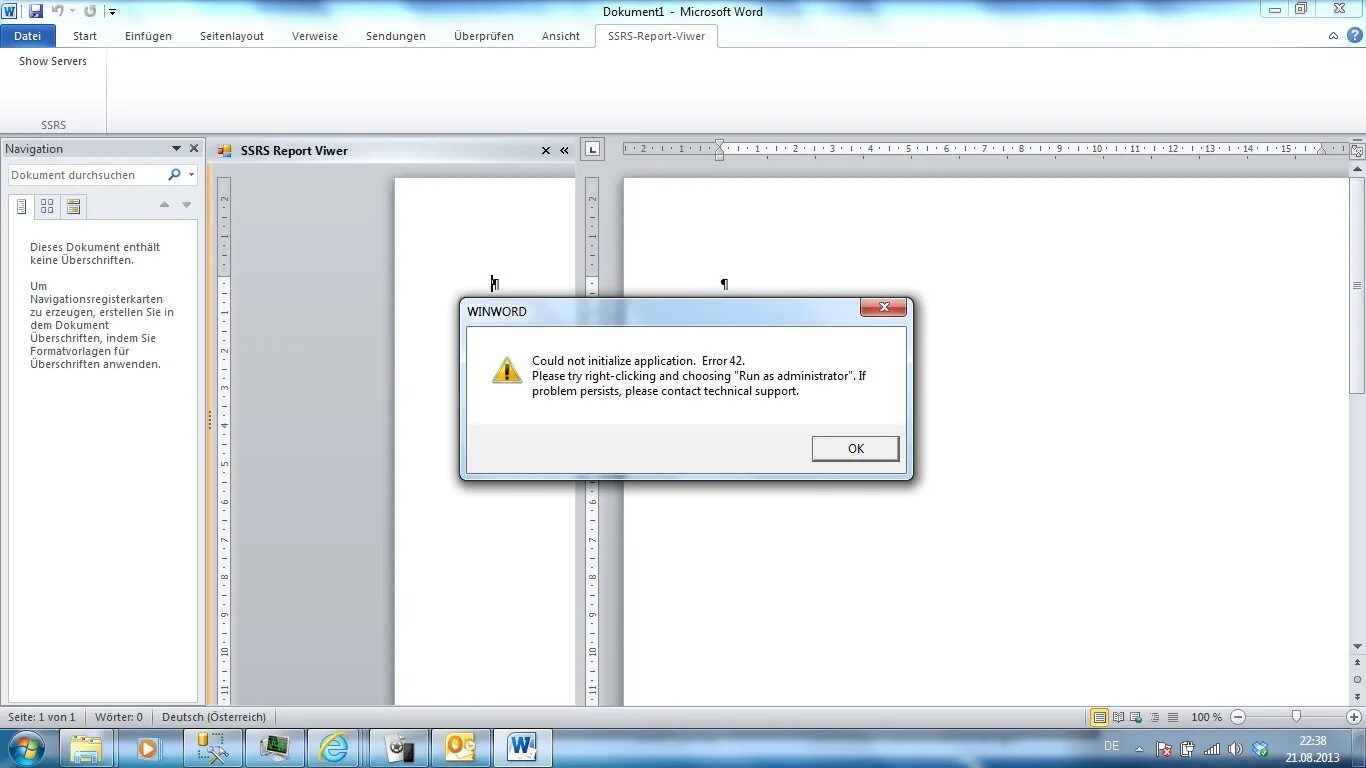The height and width of the screenshot is (768, 1366).
Task: Click the Redo/Repeat icon in title bar
Action: click(90, 11)
